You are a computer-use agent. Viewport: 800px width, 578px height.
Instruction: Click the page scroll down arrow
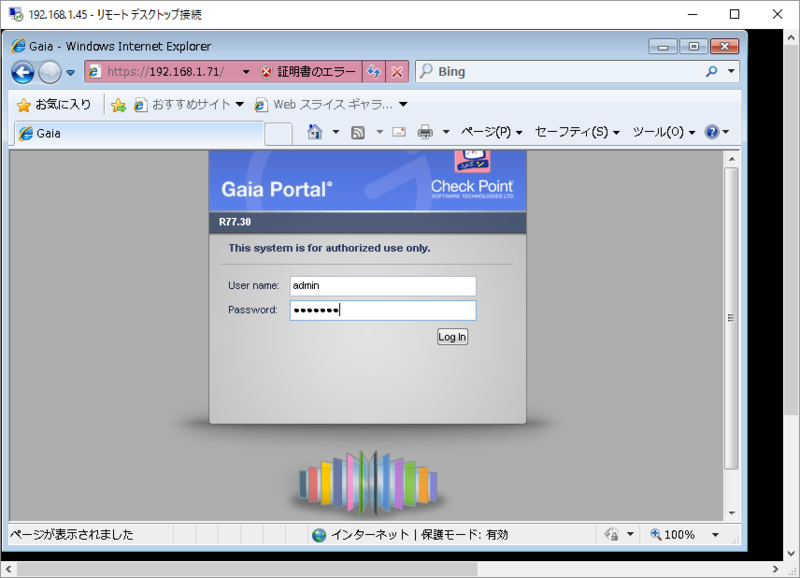(x=732, y=513)
